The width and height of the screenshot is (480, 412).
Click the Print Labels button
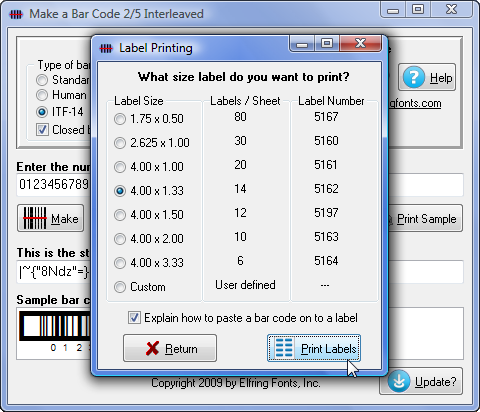tap(314, 348)
